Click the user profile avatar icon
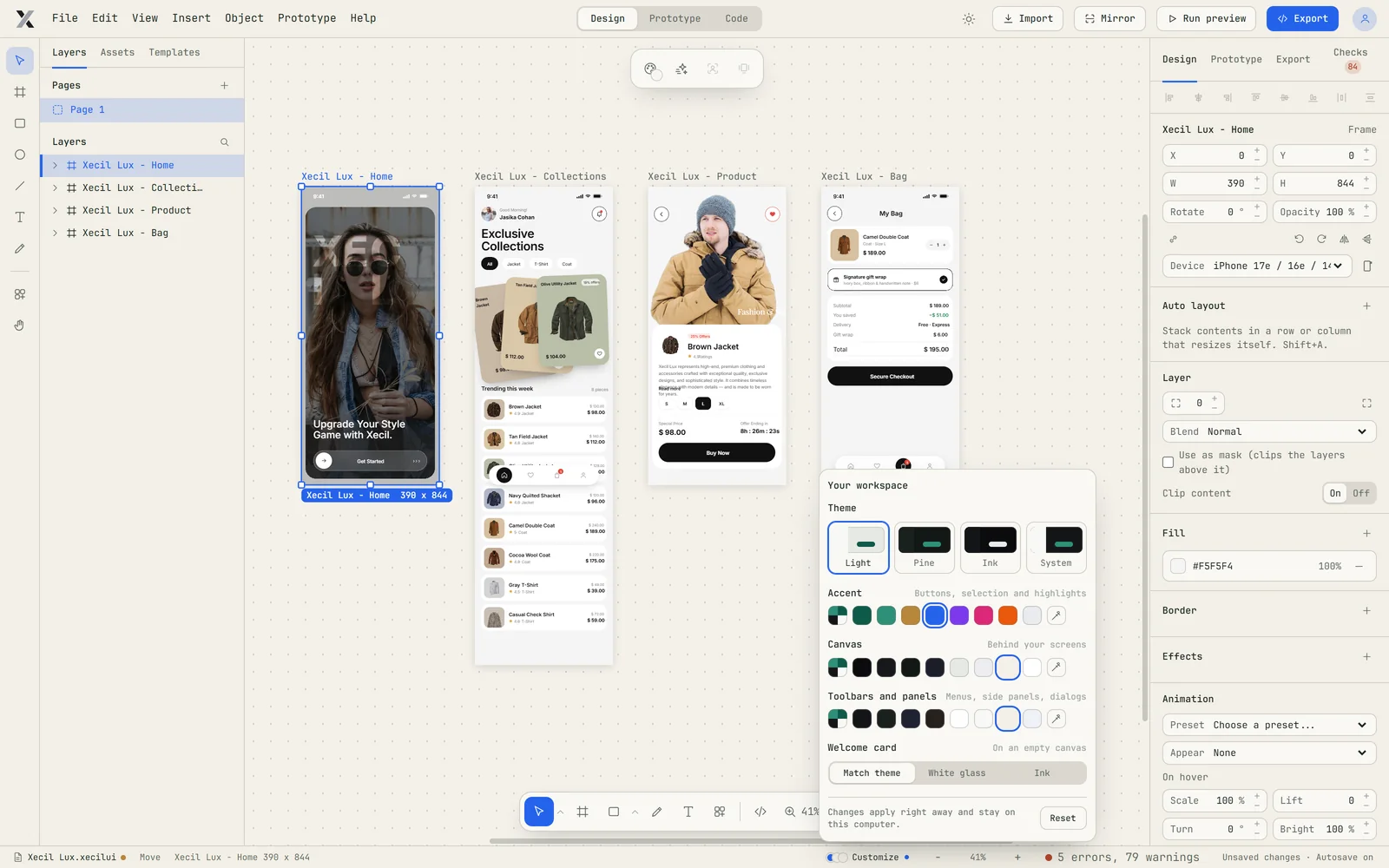Image resolution: width=1389 pixels, height=868 pixels. click(1365, 18)
